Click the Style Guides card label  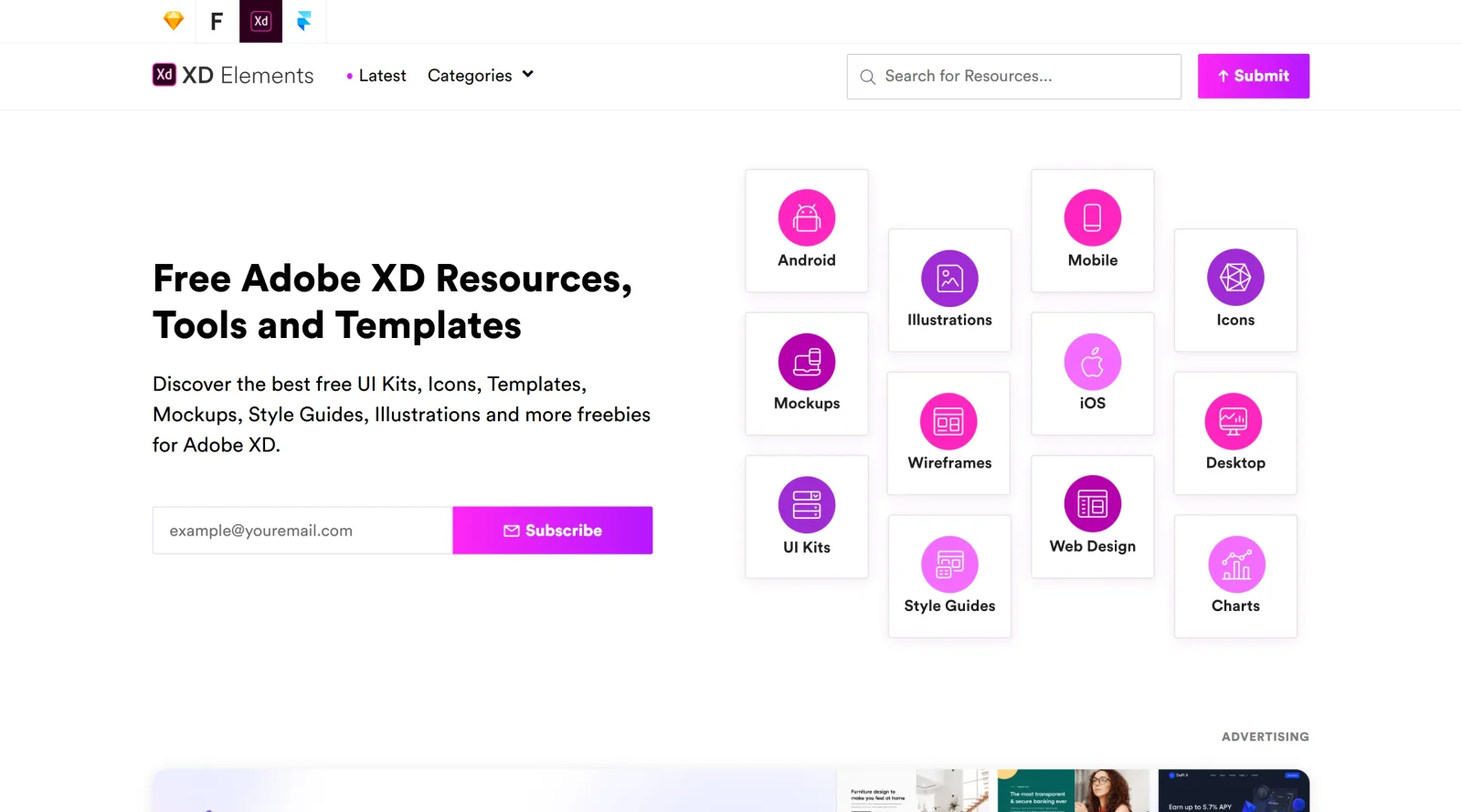[949, 606]
